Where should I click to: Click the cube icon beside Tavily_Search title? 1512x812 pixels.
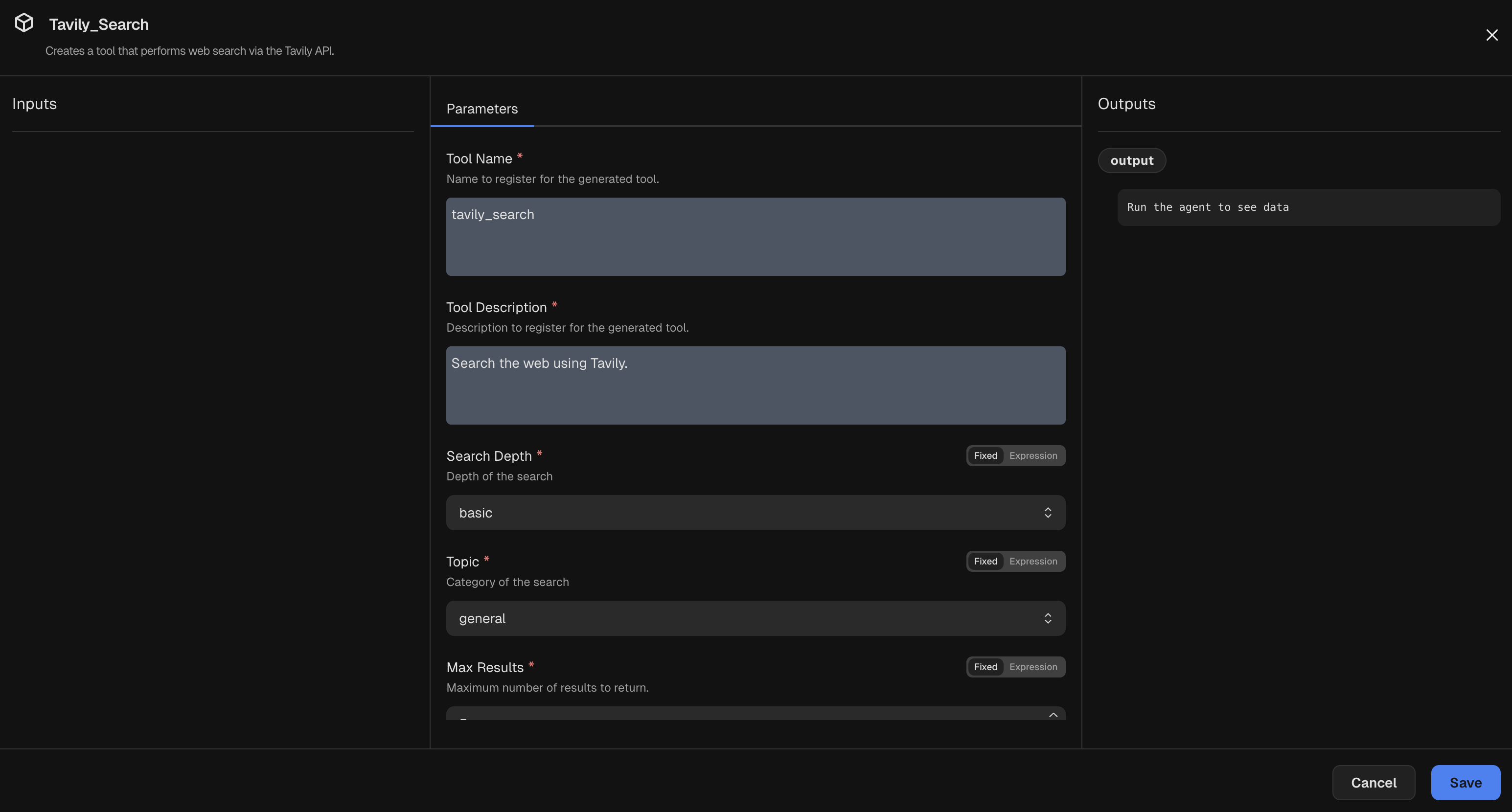pyautogui.click(x=23, y=23)
